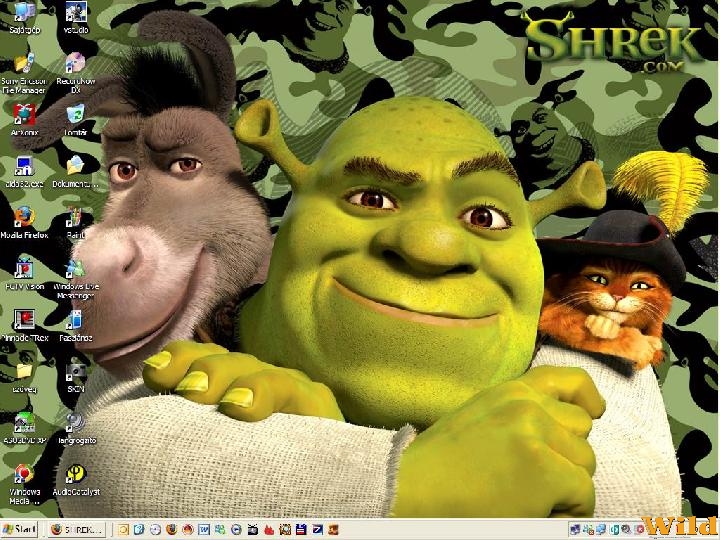This screenshot has width=720, height=540.
Task: Select the SKIN desktop shortcut
Action: [76, 377]
